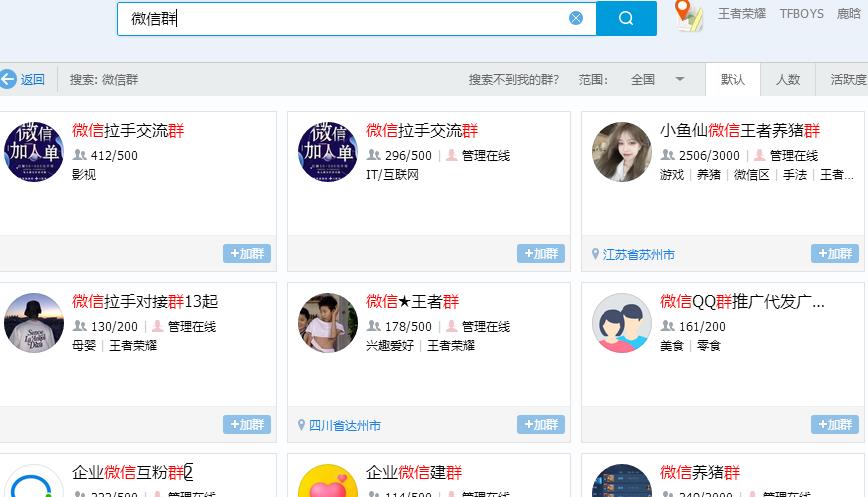The height and width of the screenshot is (497, 868).
Task: Open avatar of 微信拉手对接群13起
Action: [34, 323]
